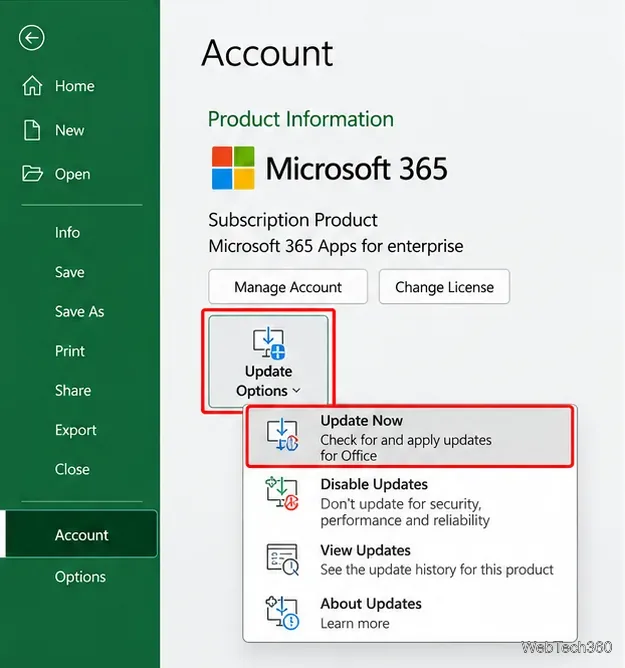Choose Update Now from the menu
Screen dimensions: 625x668
pos(409,437)
